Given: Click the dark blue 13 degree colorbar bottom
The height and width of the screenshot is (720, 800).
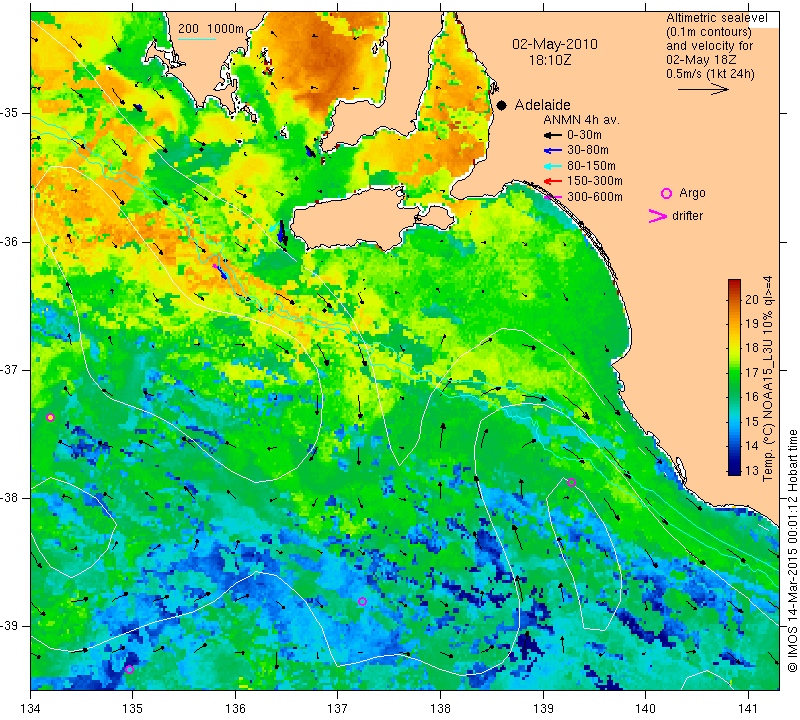Looking at the screenshot, I should coord(734,471).
